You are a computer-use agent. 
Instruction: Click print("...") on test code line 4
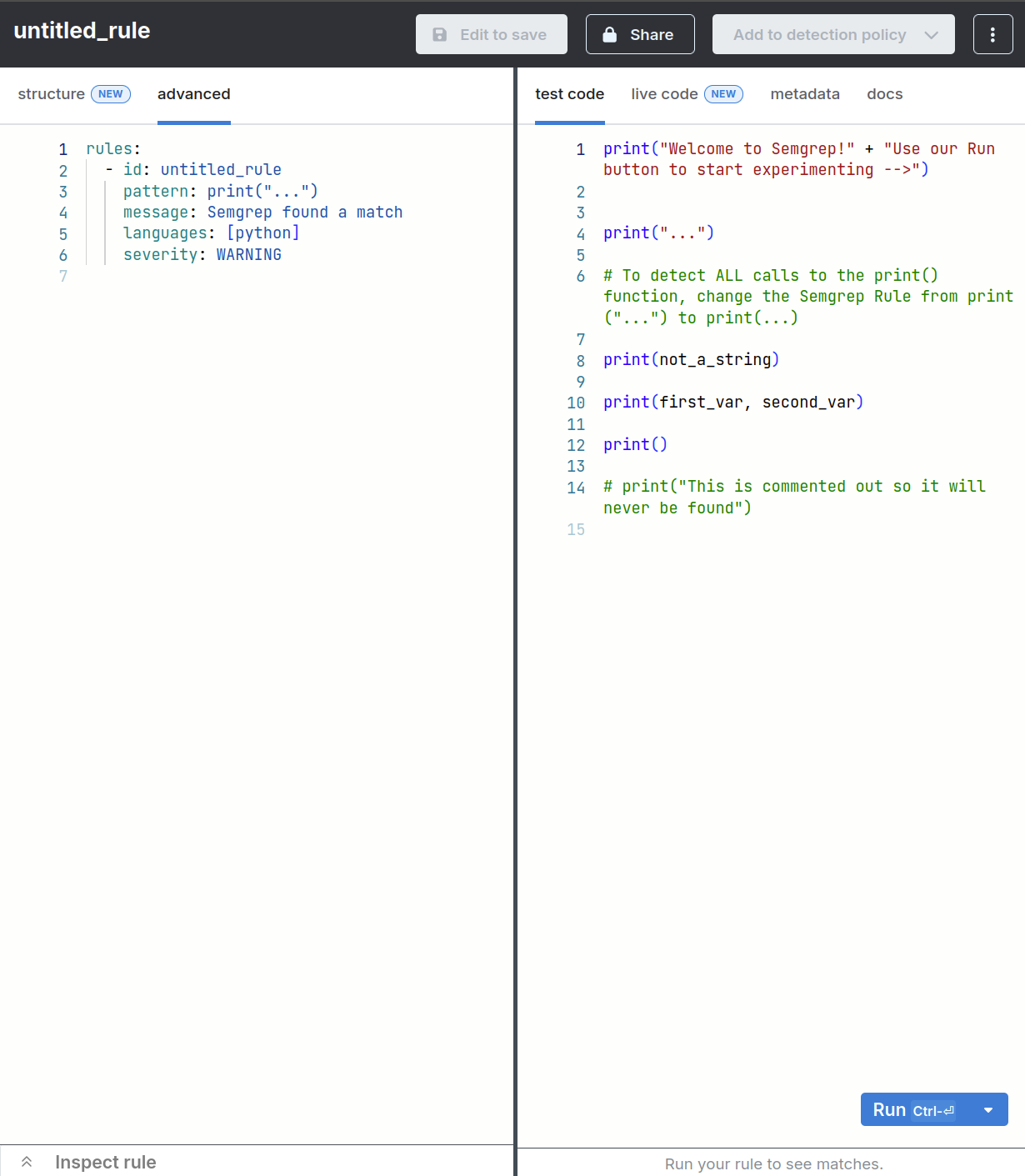[x=658, y=233]
